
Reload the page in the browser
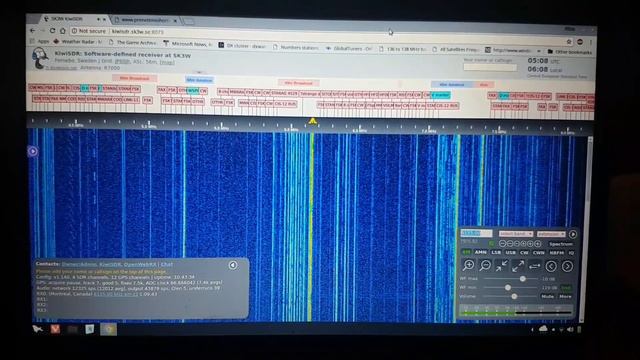pos(52,31)
